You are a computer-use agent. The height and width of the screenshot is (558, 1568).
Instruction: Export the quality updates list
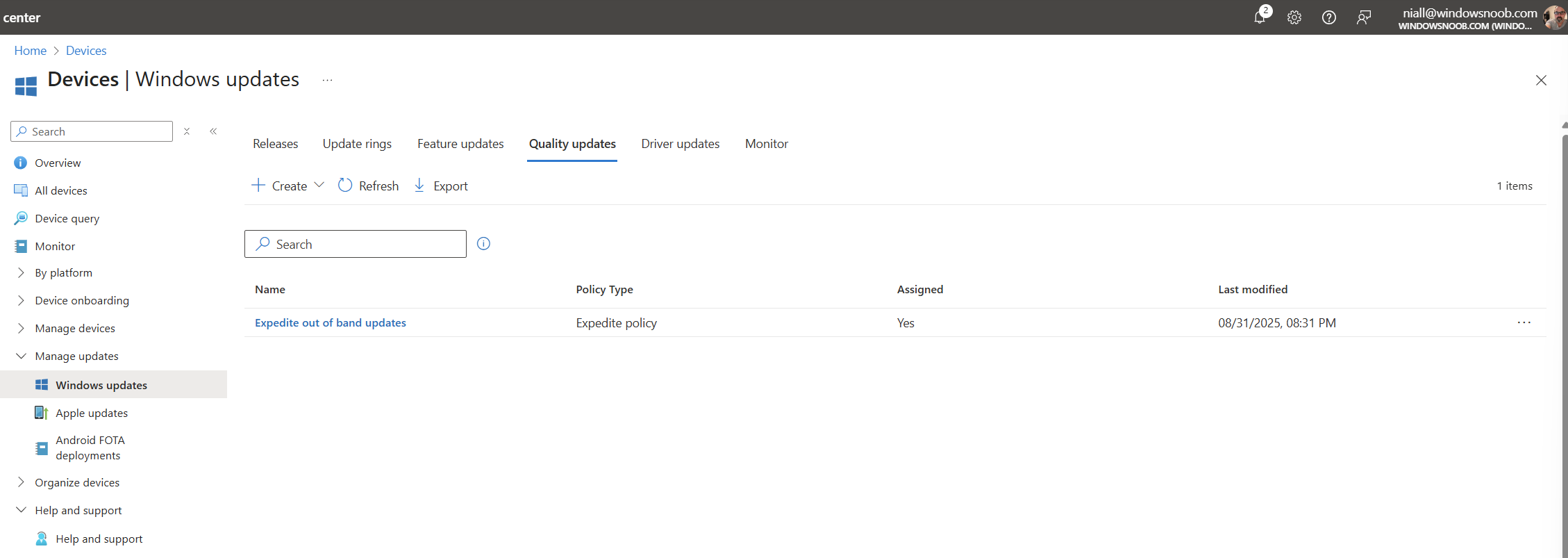(x=441, y=186)
